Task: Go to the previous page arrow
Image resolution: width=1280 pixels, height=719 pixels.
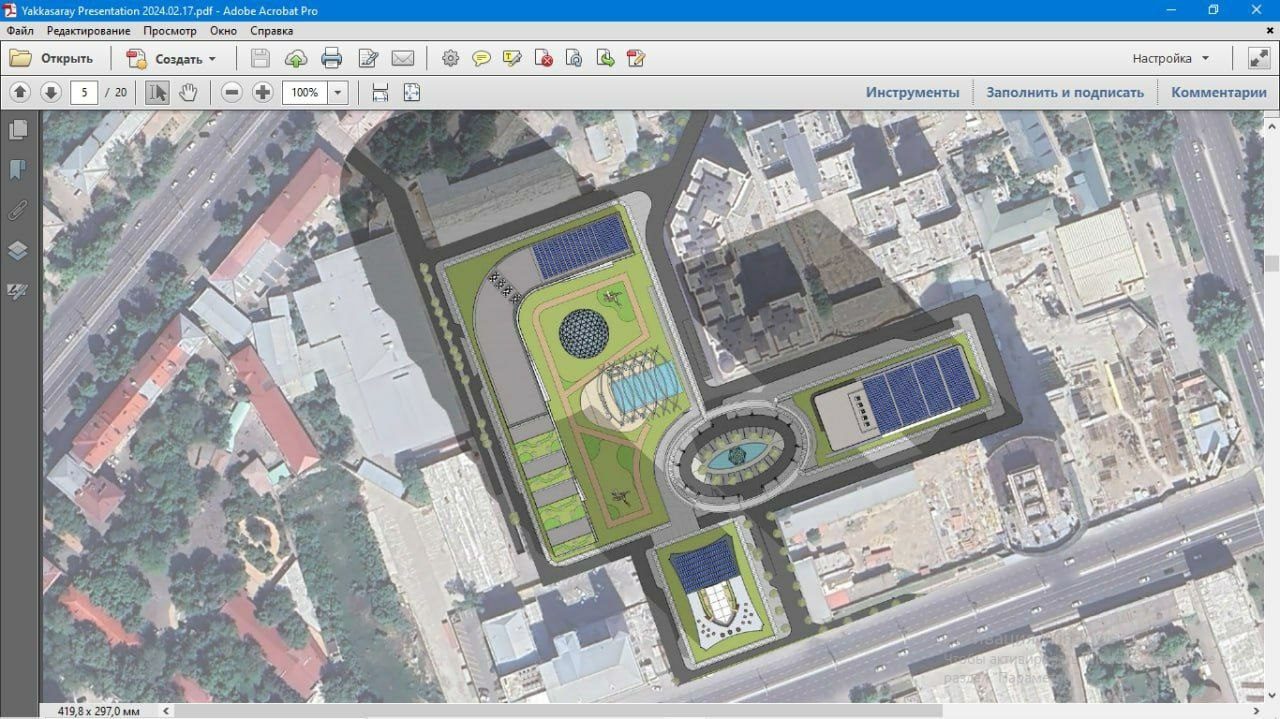Action: click(20, 92)
